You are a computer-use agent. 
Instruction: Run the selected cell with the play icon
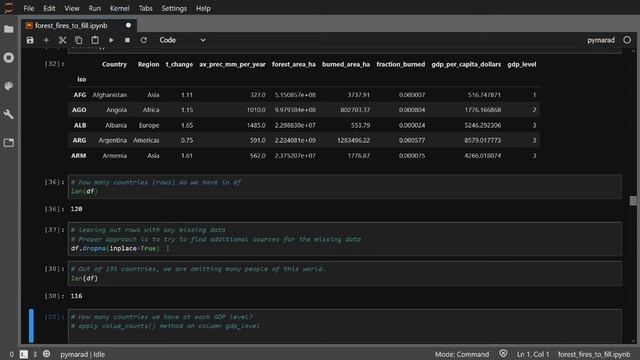click(x=111, y=40)
